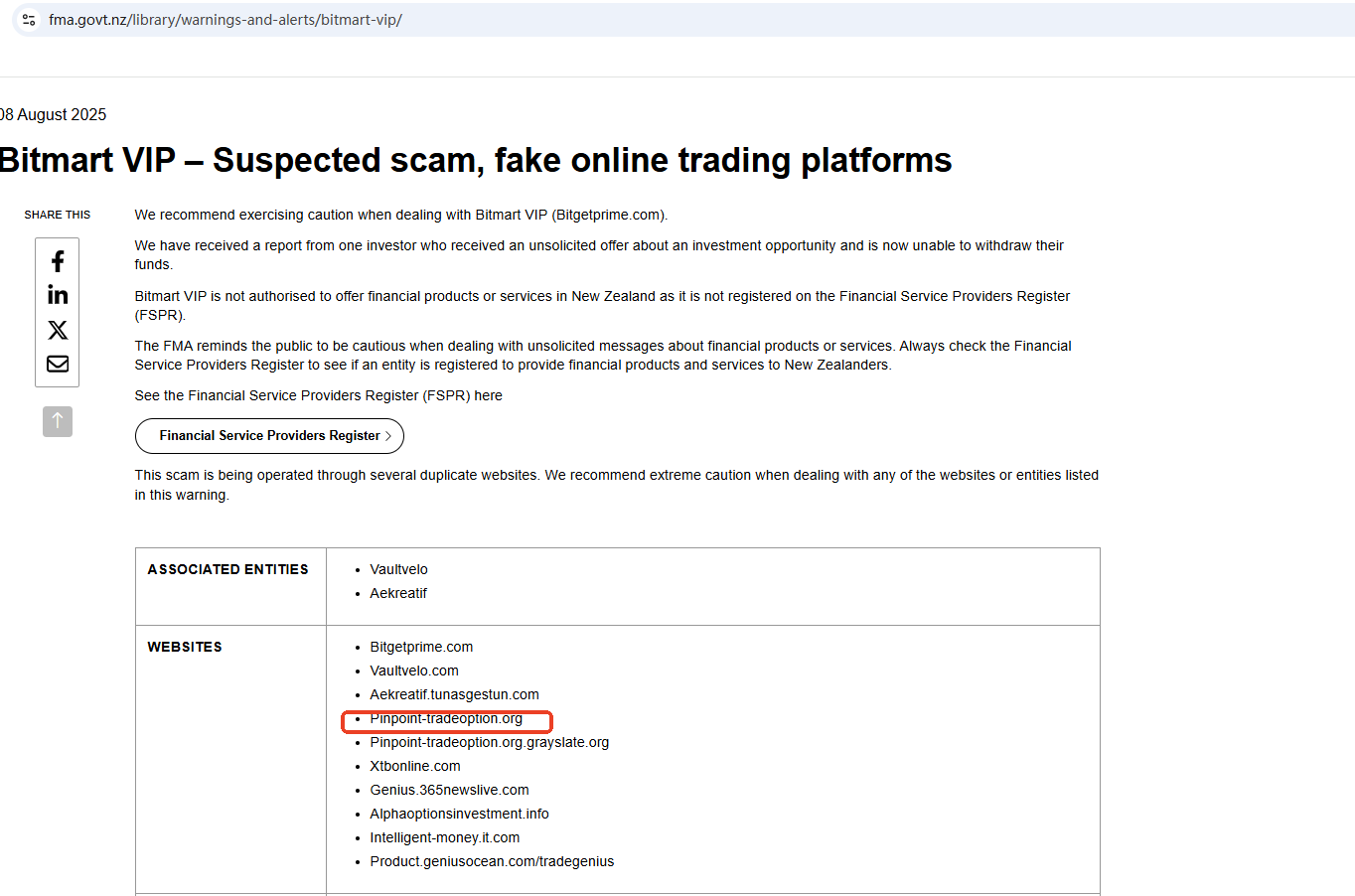Click the Product.geniusocean.com/tradegenius entry
This screenshot has width=1355, height=896.
(492, 862)
